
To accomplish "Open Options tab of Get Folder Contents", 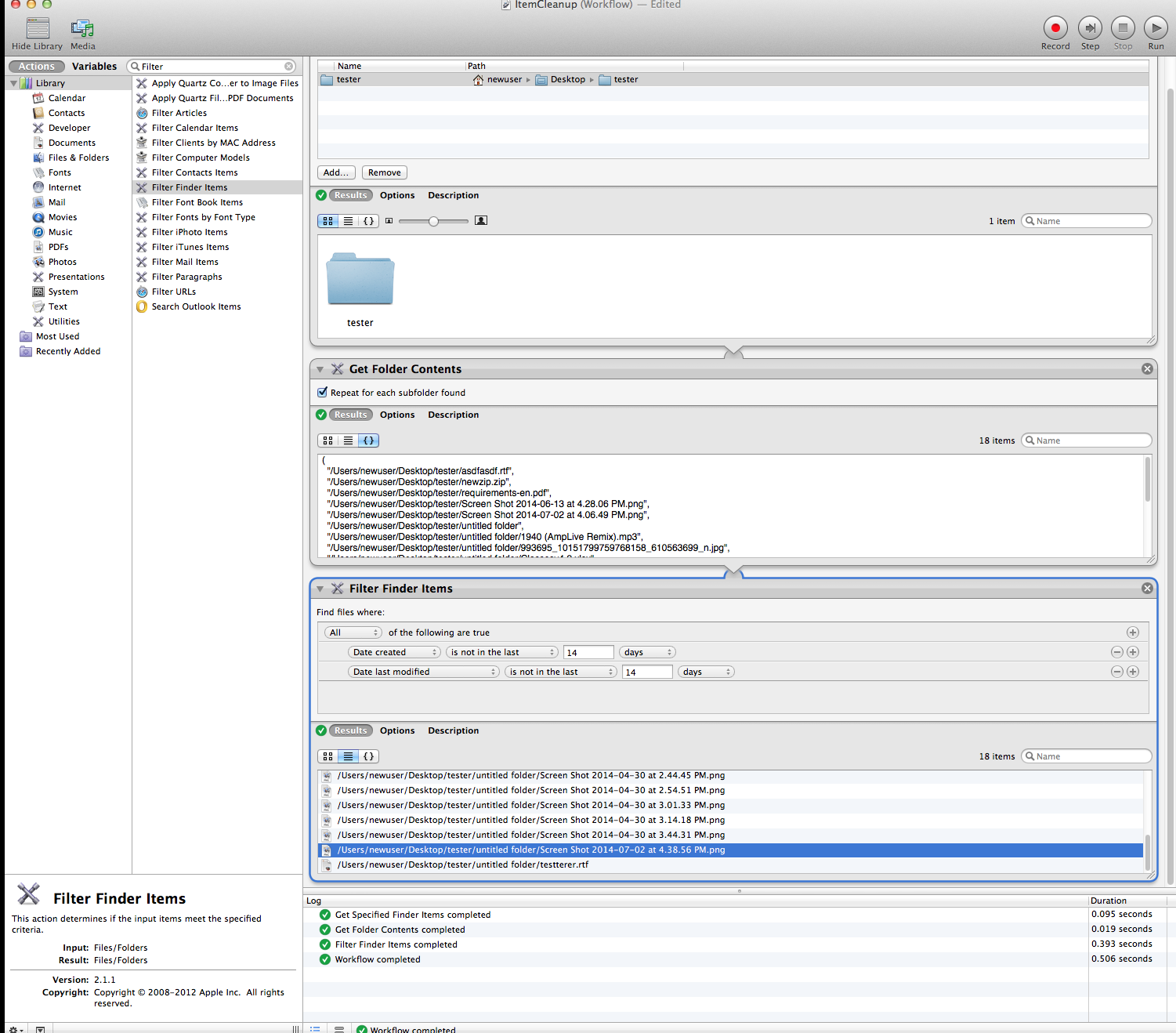I will (x=397, y=415).
